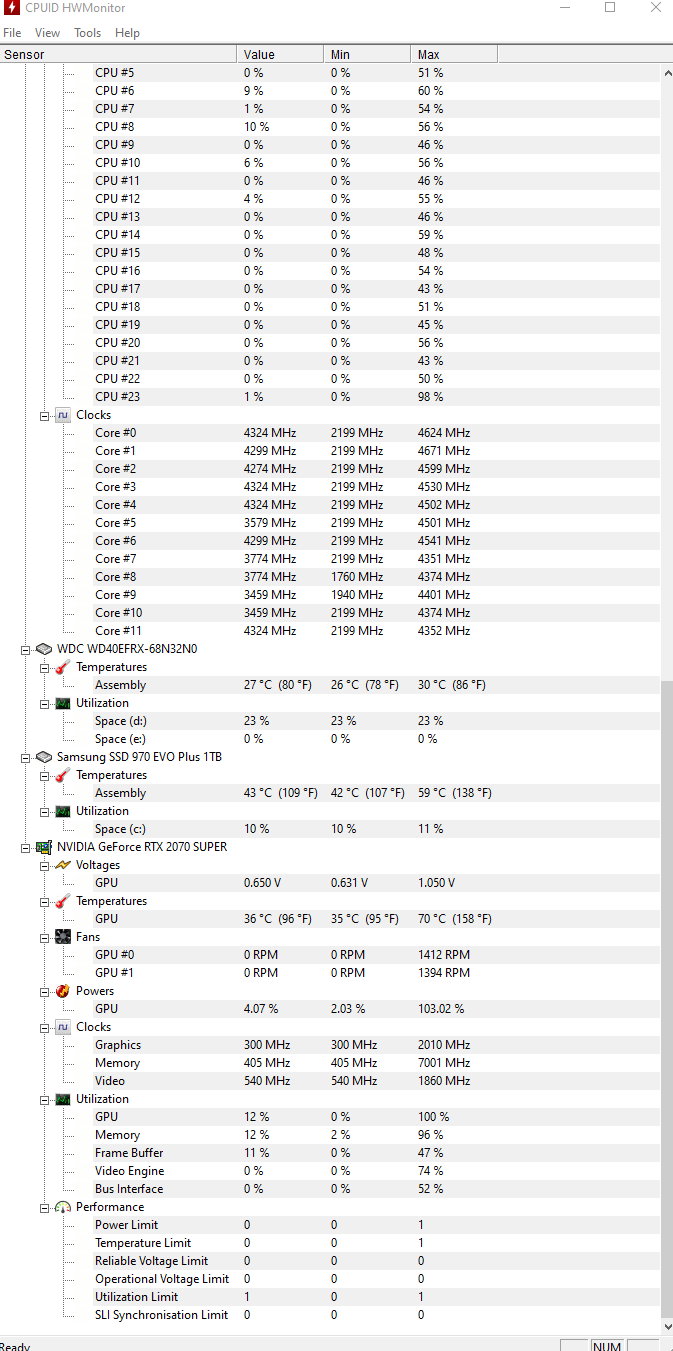Collapse the NVIDIA GeForce RTX 2070 SUPER node
This screenshot has height=1351, width=673.
[27, 847]
